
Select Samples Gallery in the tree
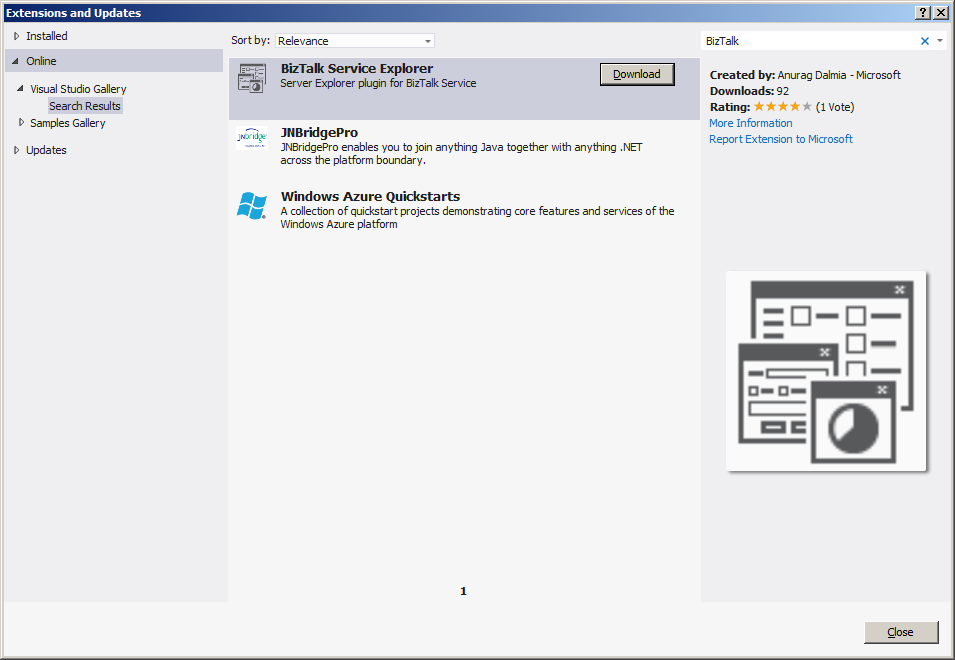point(68,123)
